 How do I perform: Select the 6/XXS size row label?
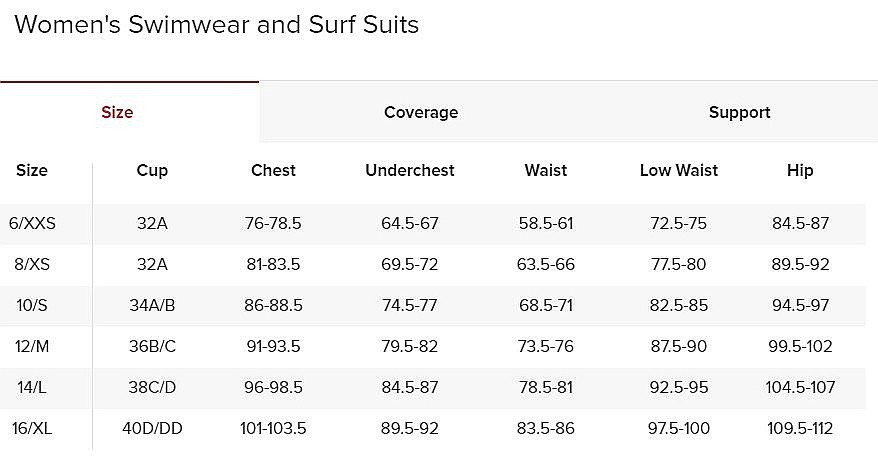(x=32, y=223)
